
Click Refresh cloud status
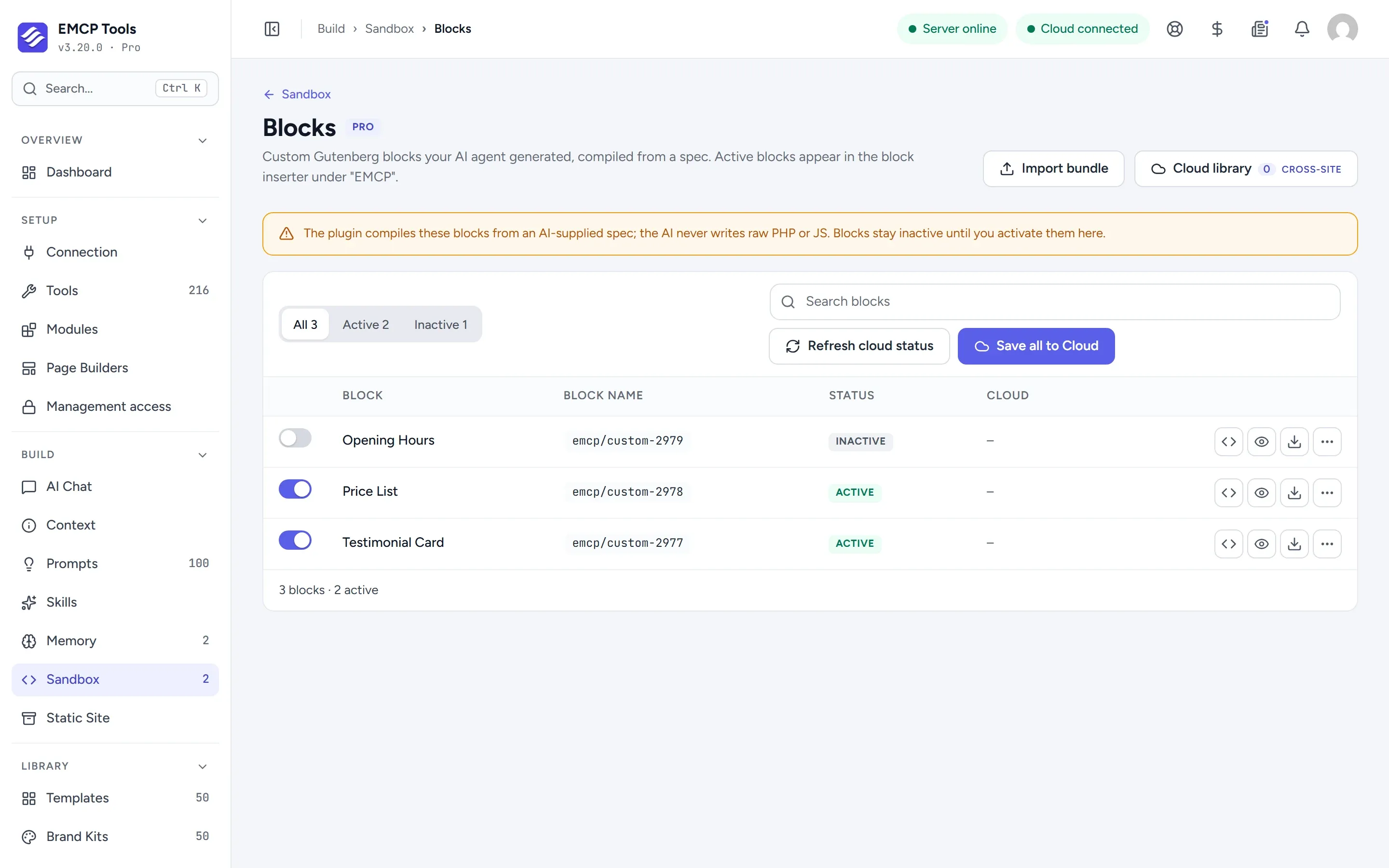[x=858, y=346]
